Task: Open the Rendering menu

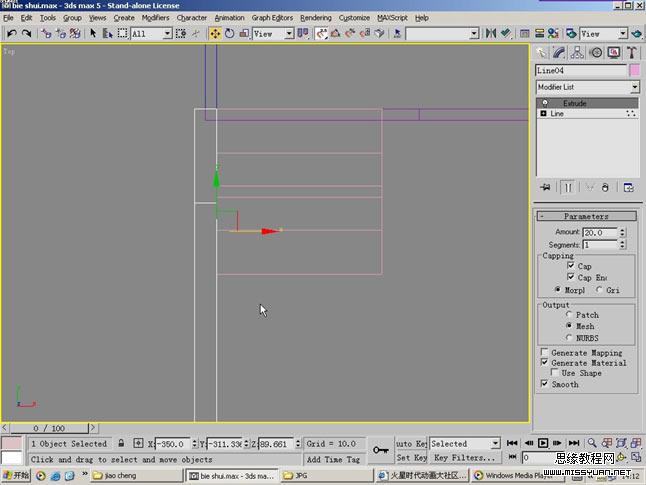Action: [316, 18]
